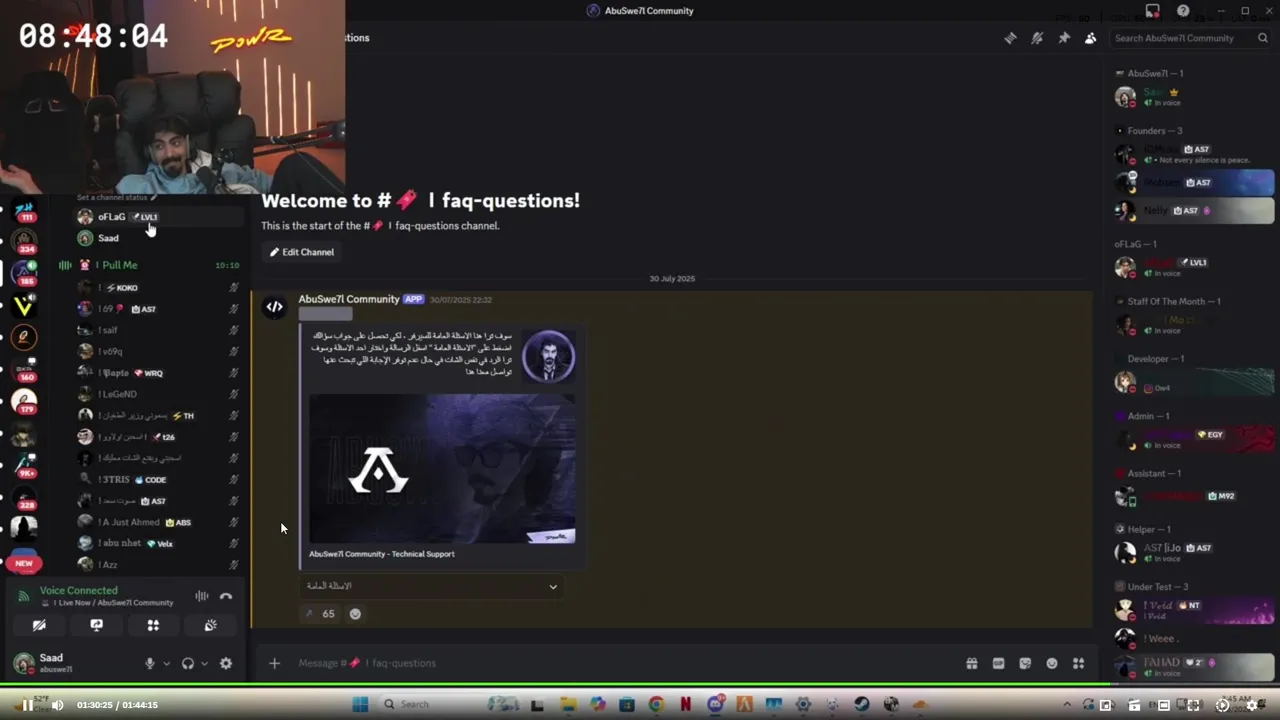Open the Technical Support embed image

point(442,468)
